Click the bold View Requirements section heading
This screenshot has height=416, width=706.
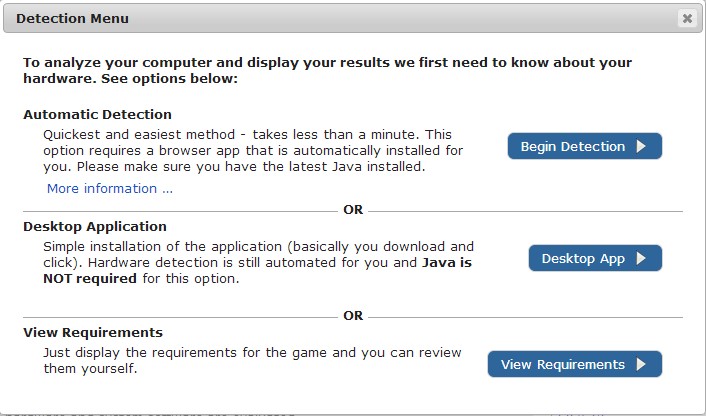[93, 333]
